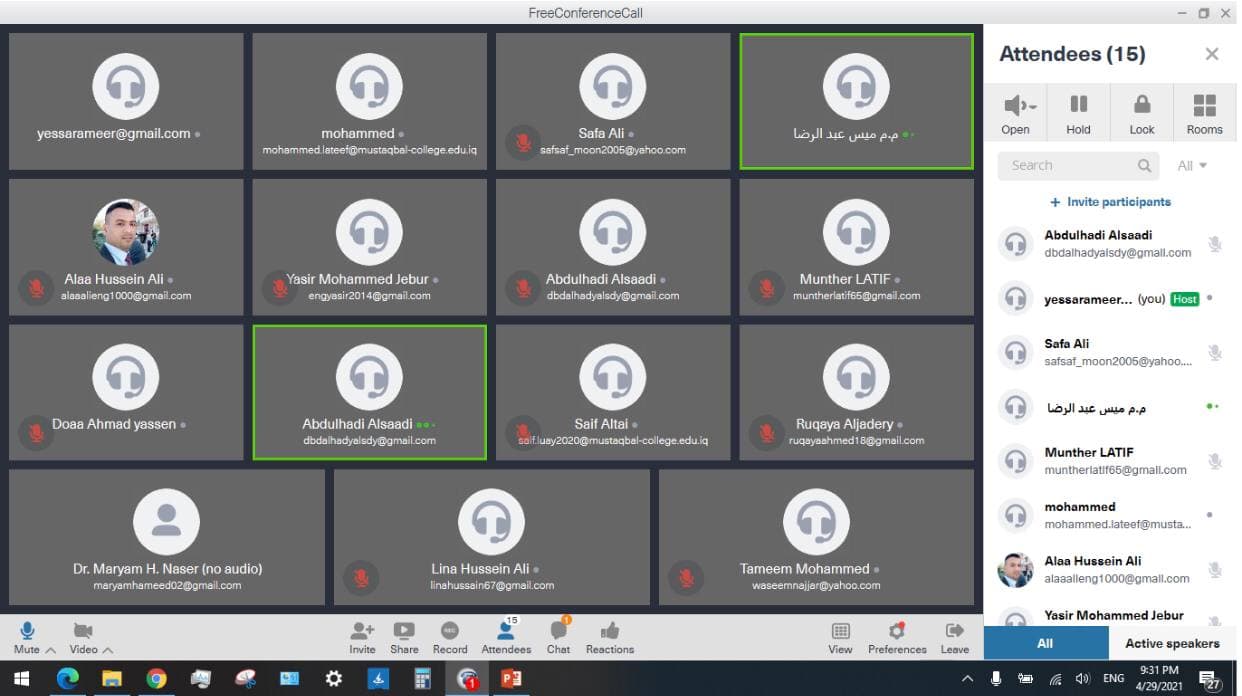This screenshot has height=696, width=1242.
Task: Click the Search attendees field
Action: click(x=1078, y=166)
